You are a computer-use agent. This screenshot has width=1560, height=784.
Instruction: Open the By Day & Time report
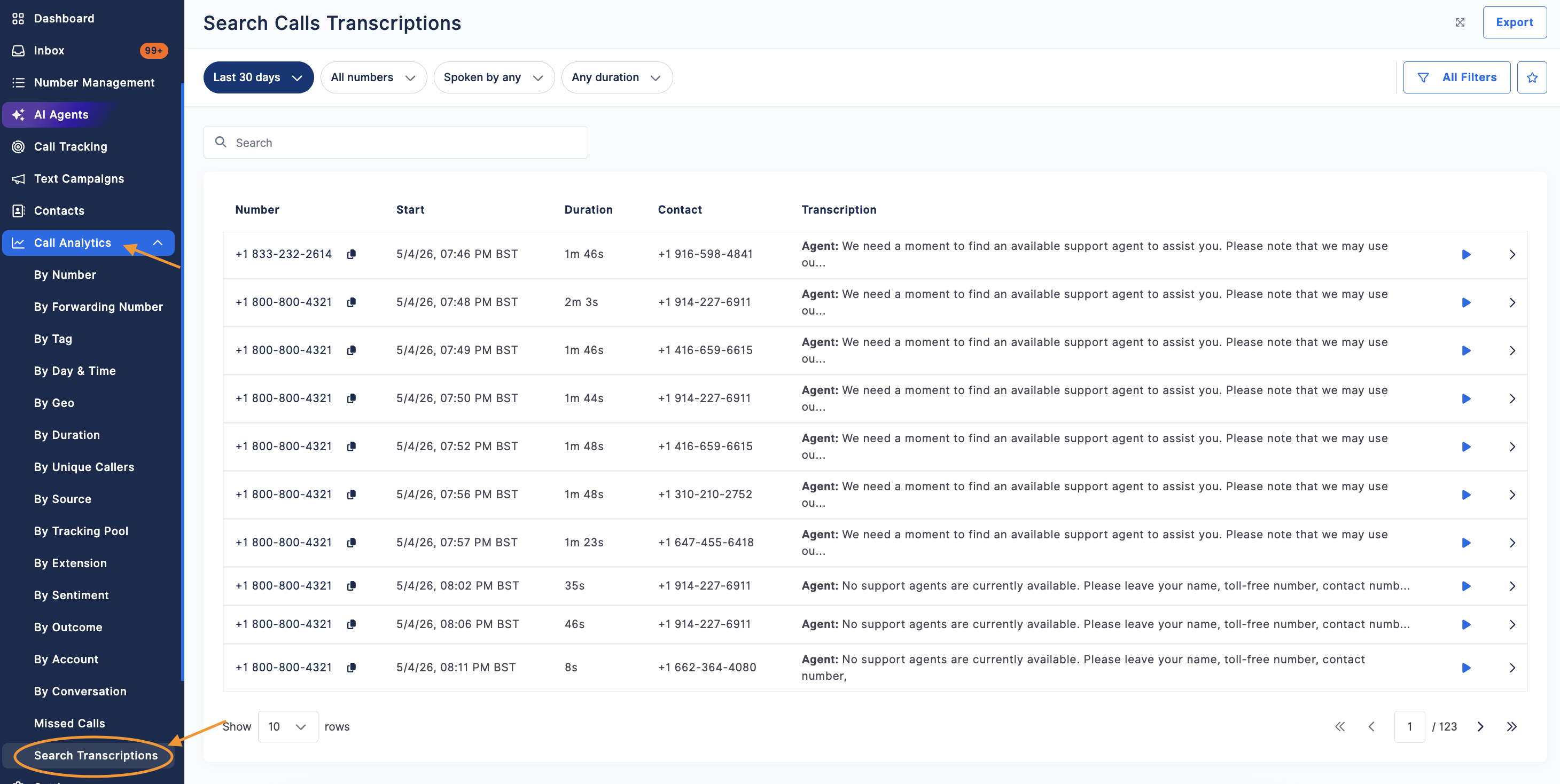pos(74,371)
